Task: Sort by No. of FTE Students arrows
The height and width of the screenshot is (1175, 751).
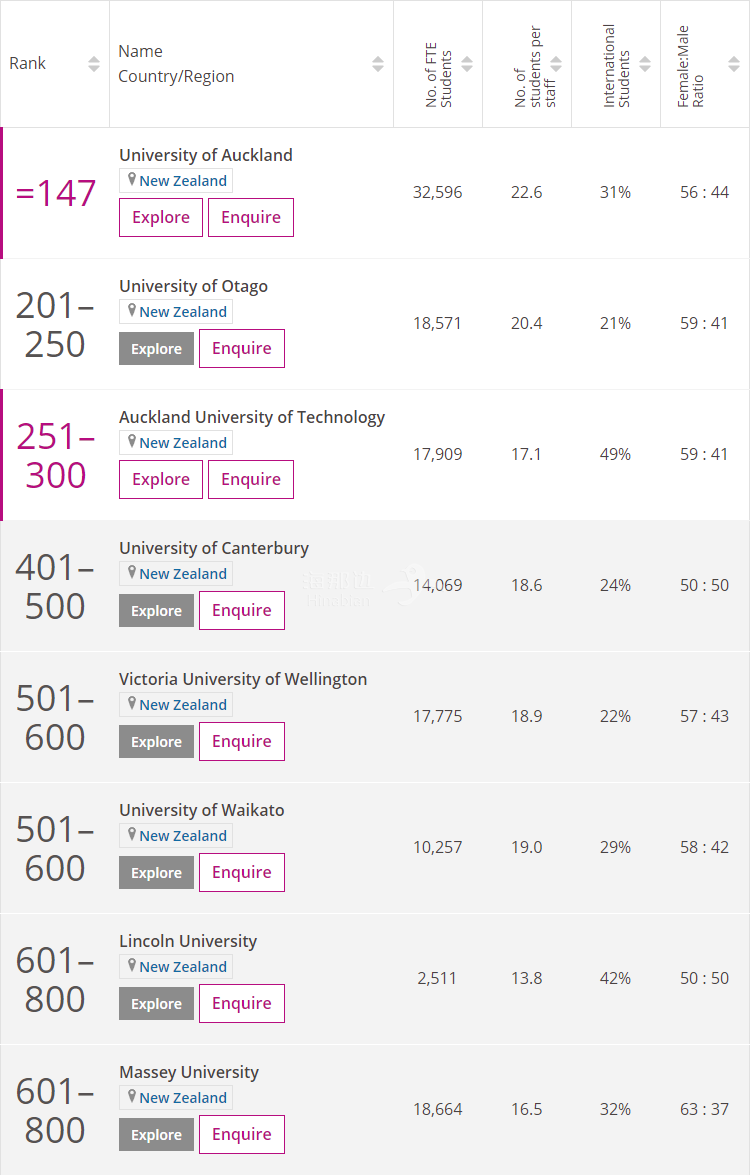Action: 467,64
